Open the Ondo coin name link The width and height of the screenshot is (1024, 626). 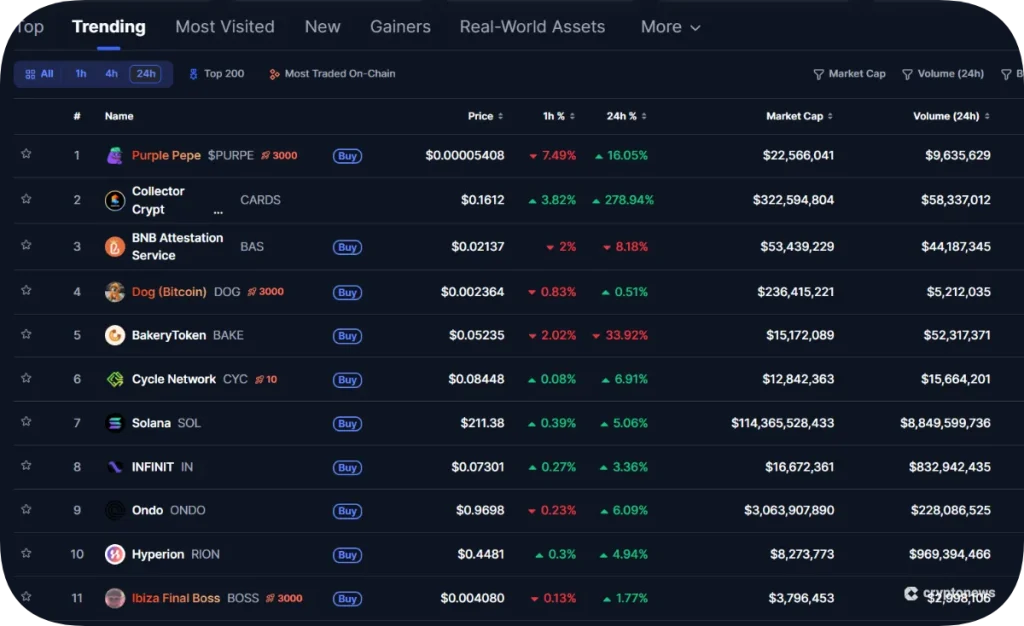coord(147,510)
